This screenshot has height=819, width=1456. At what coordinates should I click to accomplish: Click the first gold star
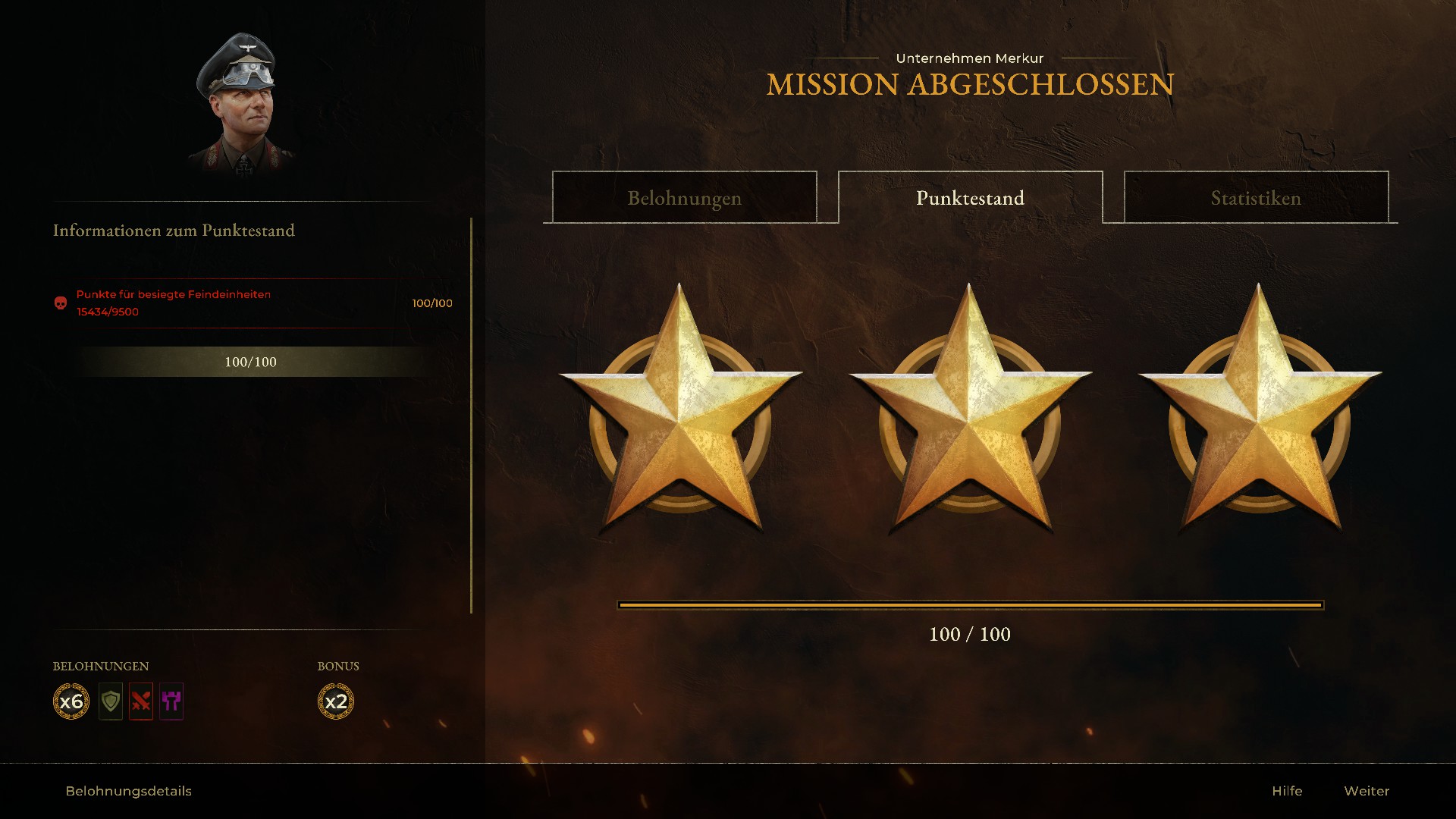680,409
